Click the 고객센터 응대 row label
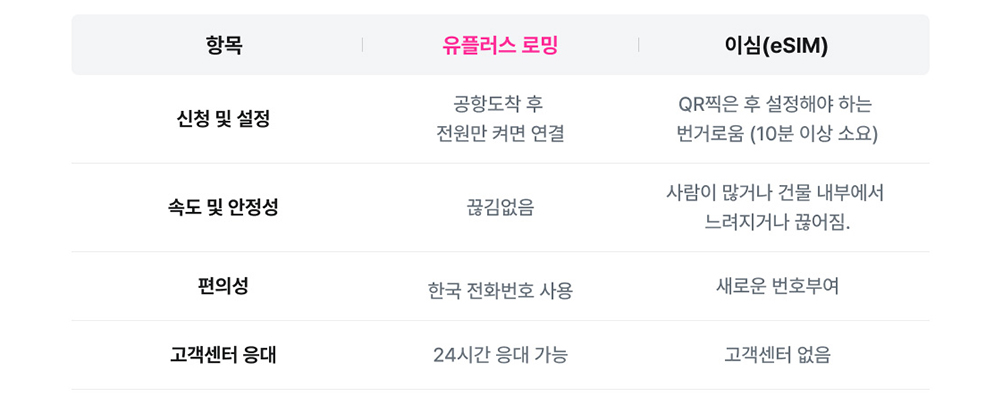Screen dimensions: 1000x400 click(224, 354)
